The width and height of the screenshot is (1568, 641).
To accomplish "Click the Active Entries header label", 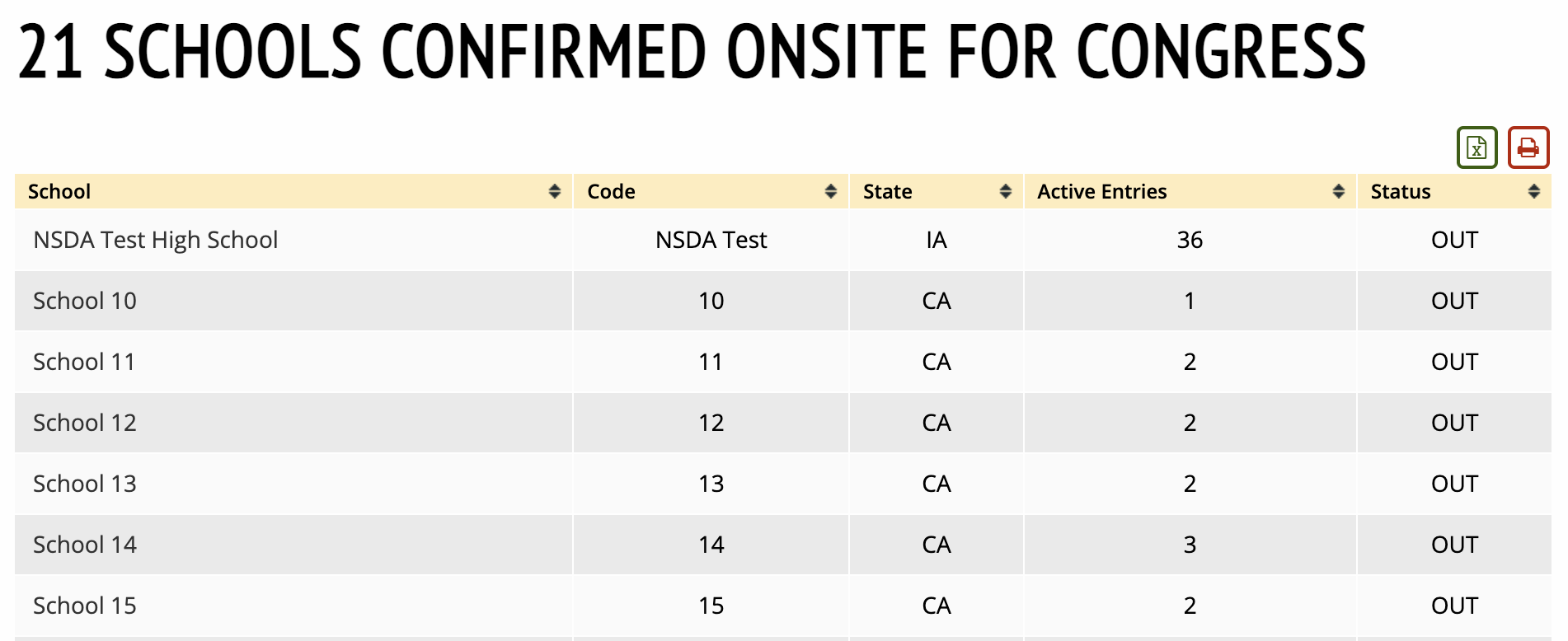I will [1101, 191].
